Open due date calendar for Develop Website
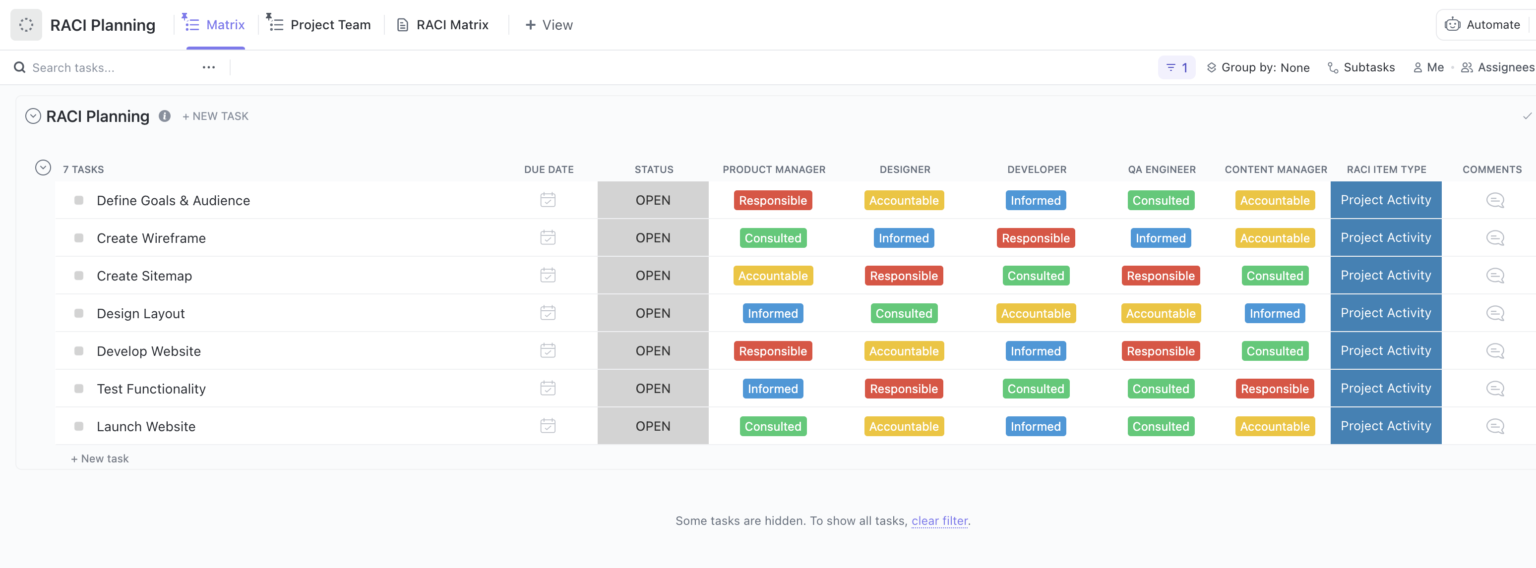 [x=548, y=351]
